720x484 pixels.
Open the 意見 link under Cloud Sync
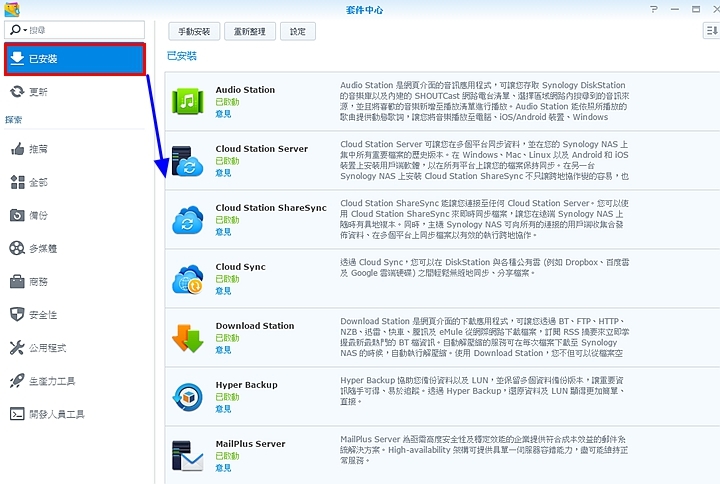coord(223,291)
